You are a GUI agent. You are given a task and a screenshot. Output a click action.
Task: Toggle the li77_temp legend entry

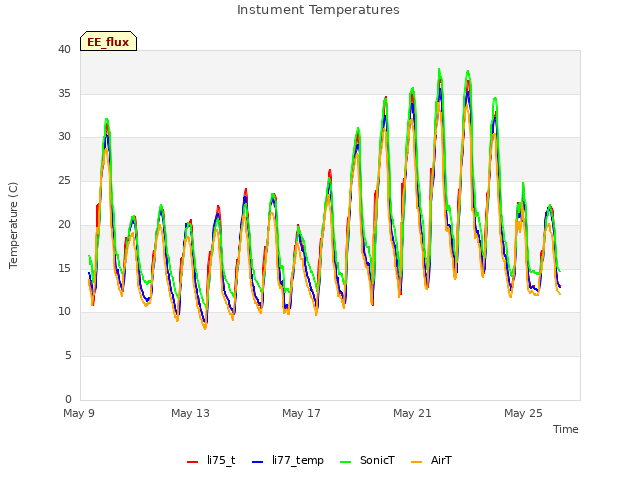[288, 460]
